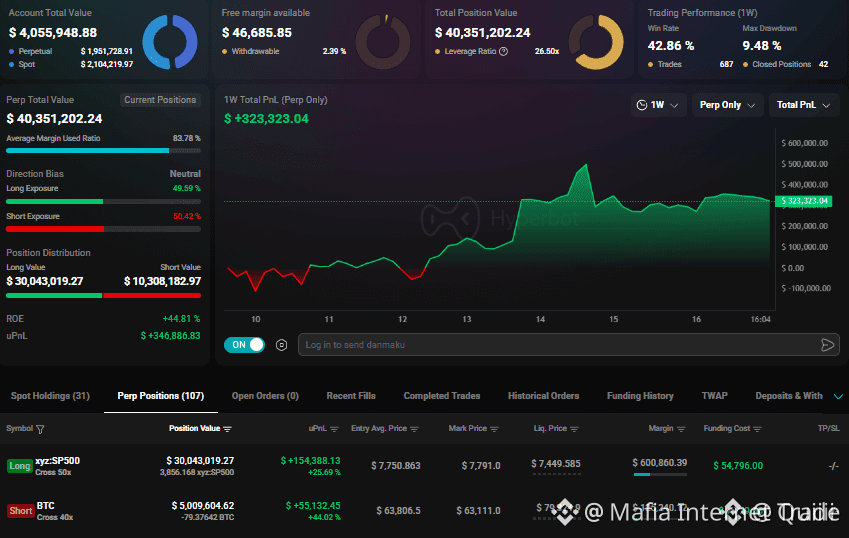
Task: Click the $7,449.585 liquidation price
Action: 556,464
